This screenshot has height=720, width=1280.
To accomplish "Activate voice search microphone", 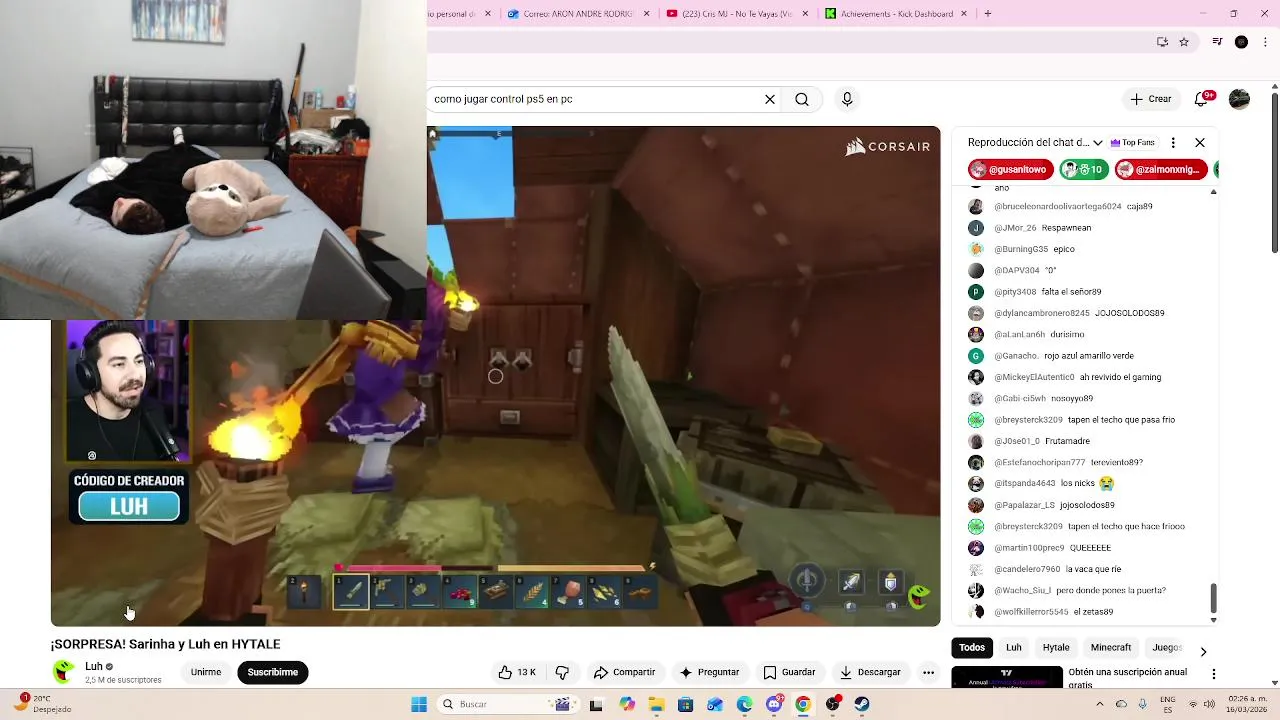I will (847, 99).
